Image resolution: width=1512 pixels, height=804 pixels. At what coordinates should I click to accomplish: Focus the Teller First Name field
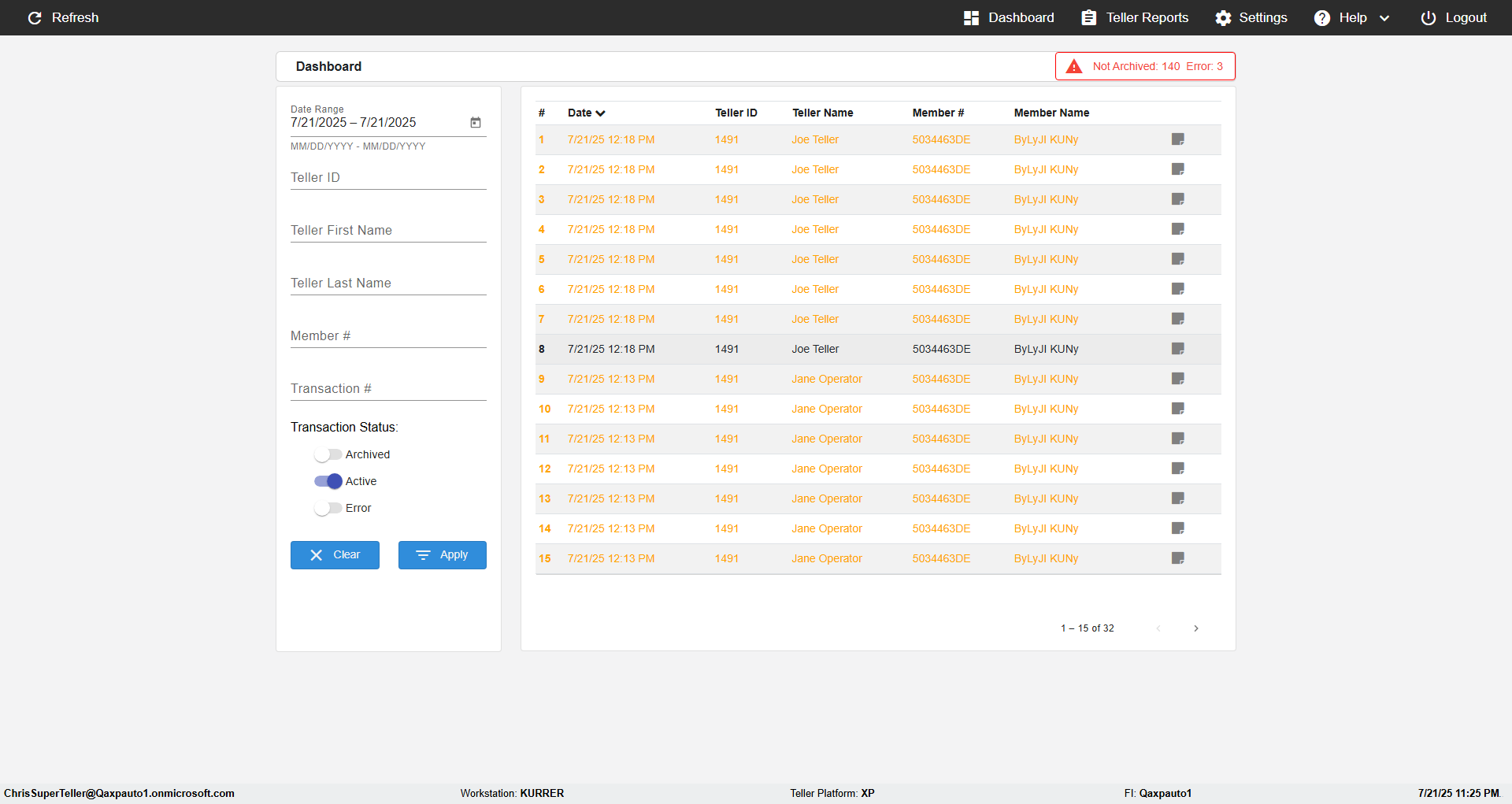[388, 231]
